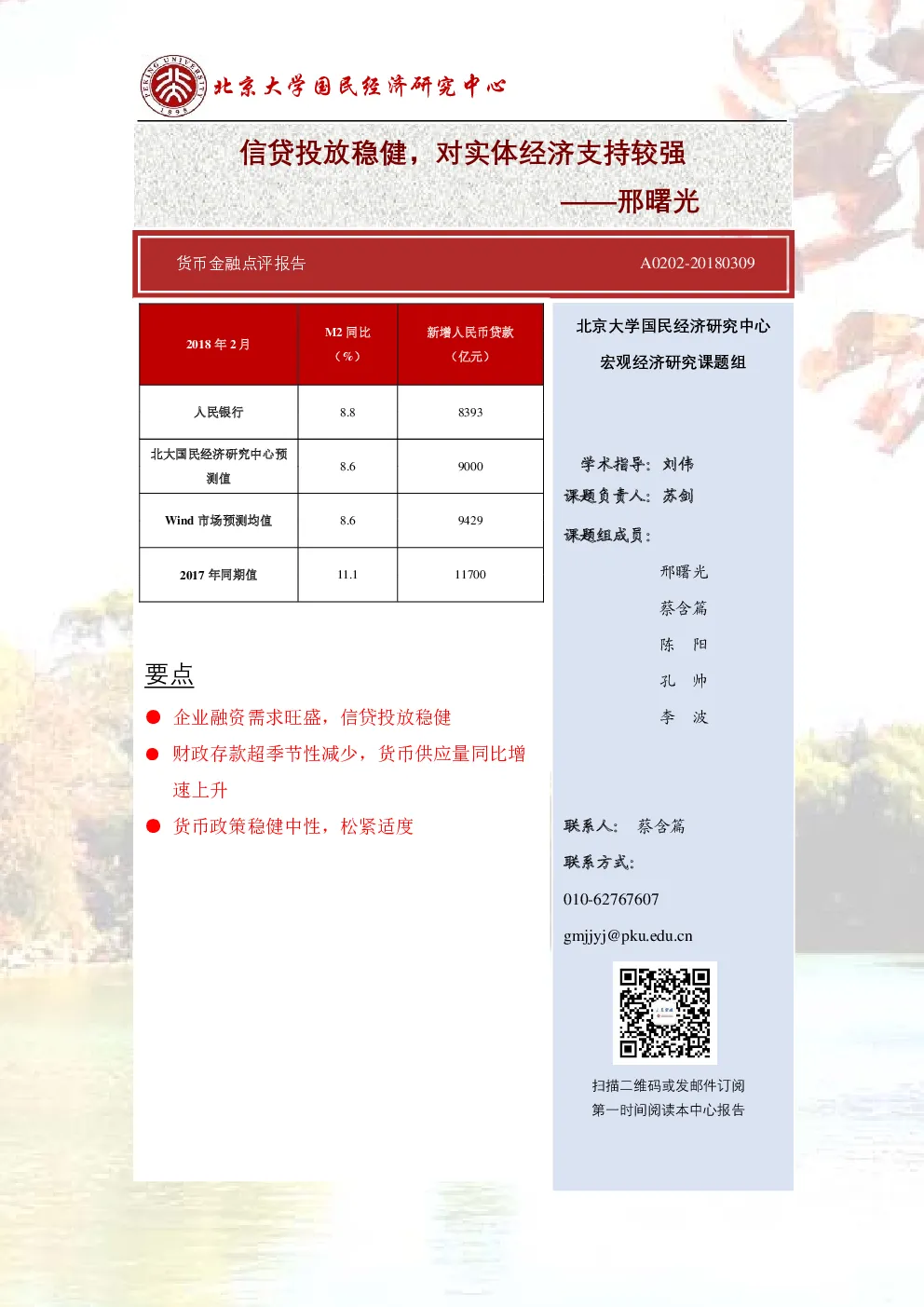This screenshot has height=1307, width=924.
Task: Click bullet point 企业融资需求旺盛，信贷投放稳健
Action: point(312,717)
